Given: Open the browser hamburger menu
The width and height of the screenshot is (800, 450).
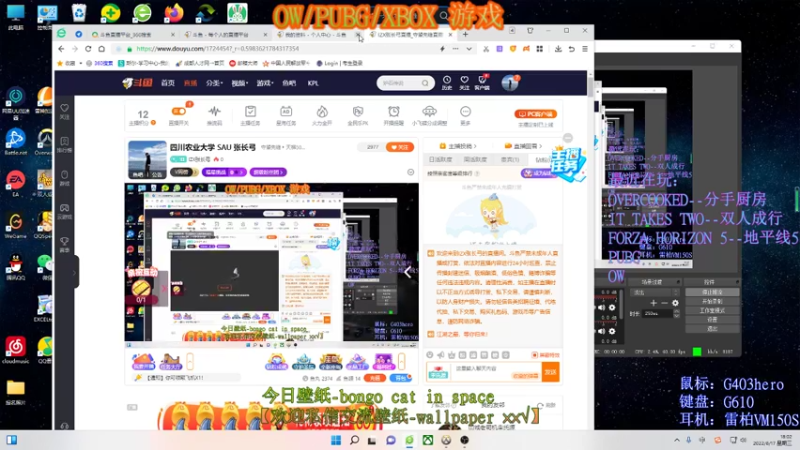Looking at the screenshot, I should pos(585,48).
